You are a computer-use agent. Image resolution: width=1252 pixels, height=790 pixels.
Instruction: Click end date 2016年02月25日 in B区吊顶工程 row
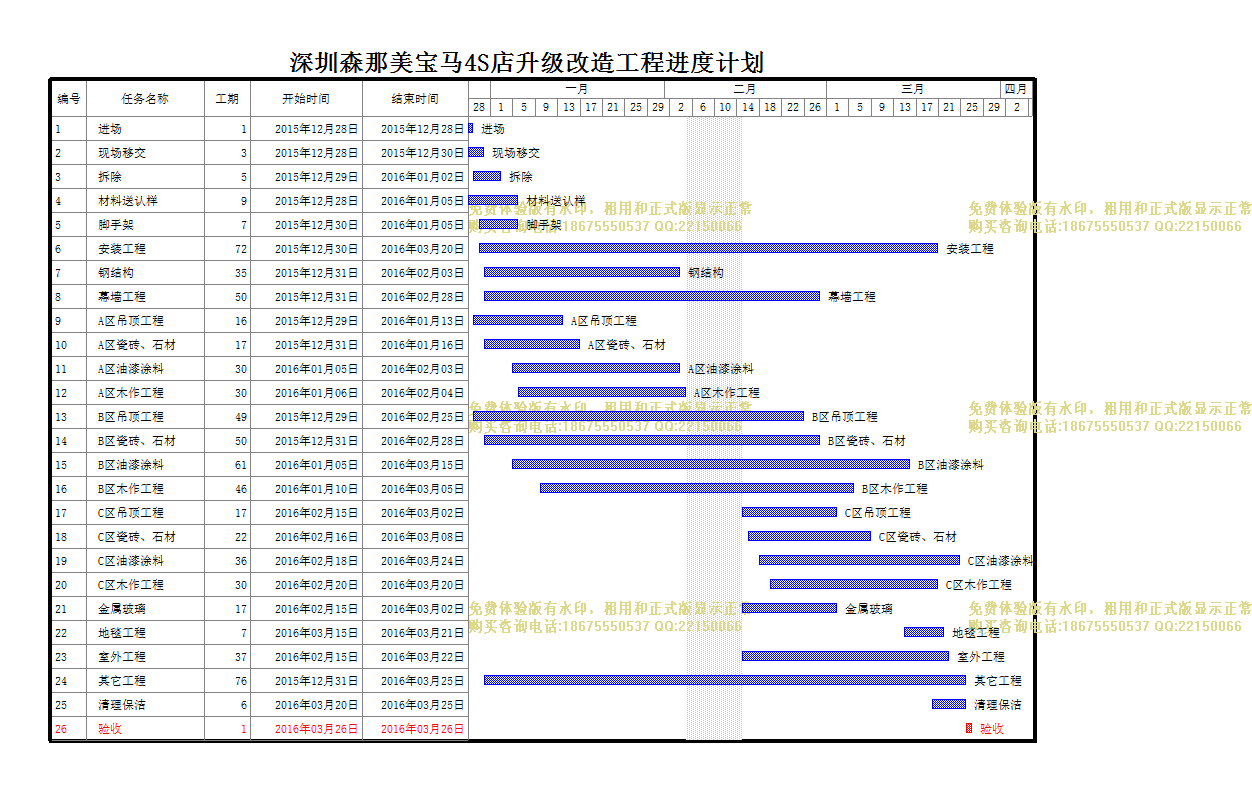(422, 417)
